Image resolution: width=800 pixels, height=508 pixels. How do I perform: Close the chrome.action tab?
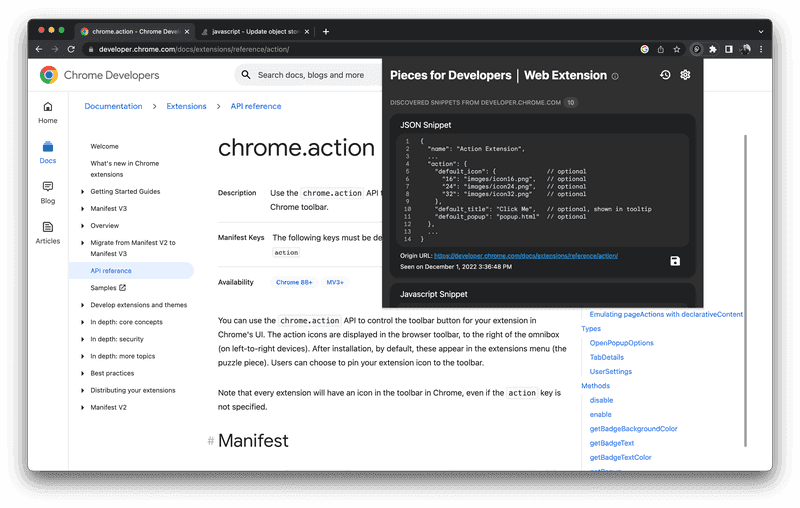pos(187,32)
